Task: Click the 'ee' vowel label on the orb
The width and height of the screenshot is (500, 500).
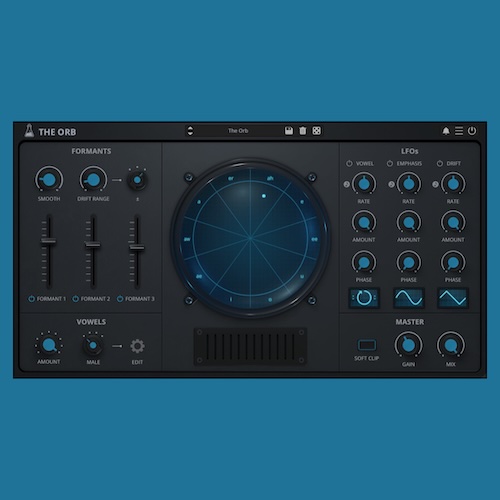Action: pyautogui.click(x=314, y=239)
